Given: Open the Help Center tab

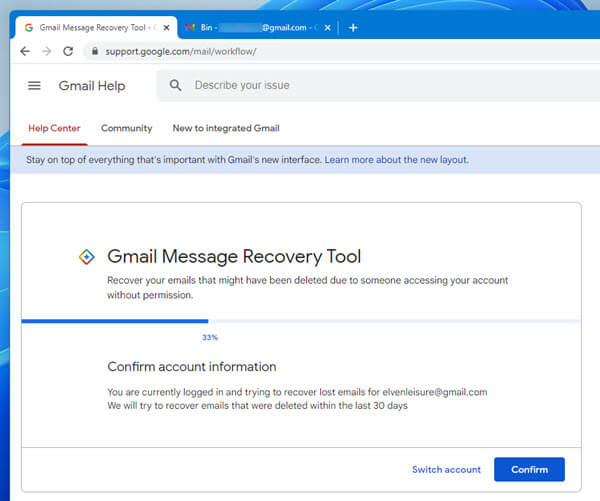Looking at the screenshot, I should 54,128.
